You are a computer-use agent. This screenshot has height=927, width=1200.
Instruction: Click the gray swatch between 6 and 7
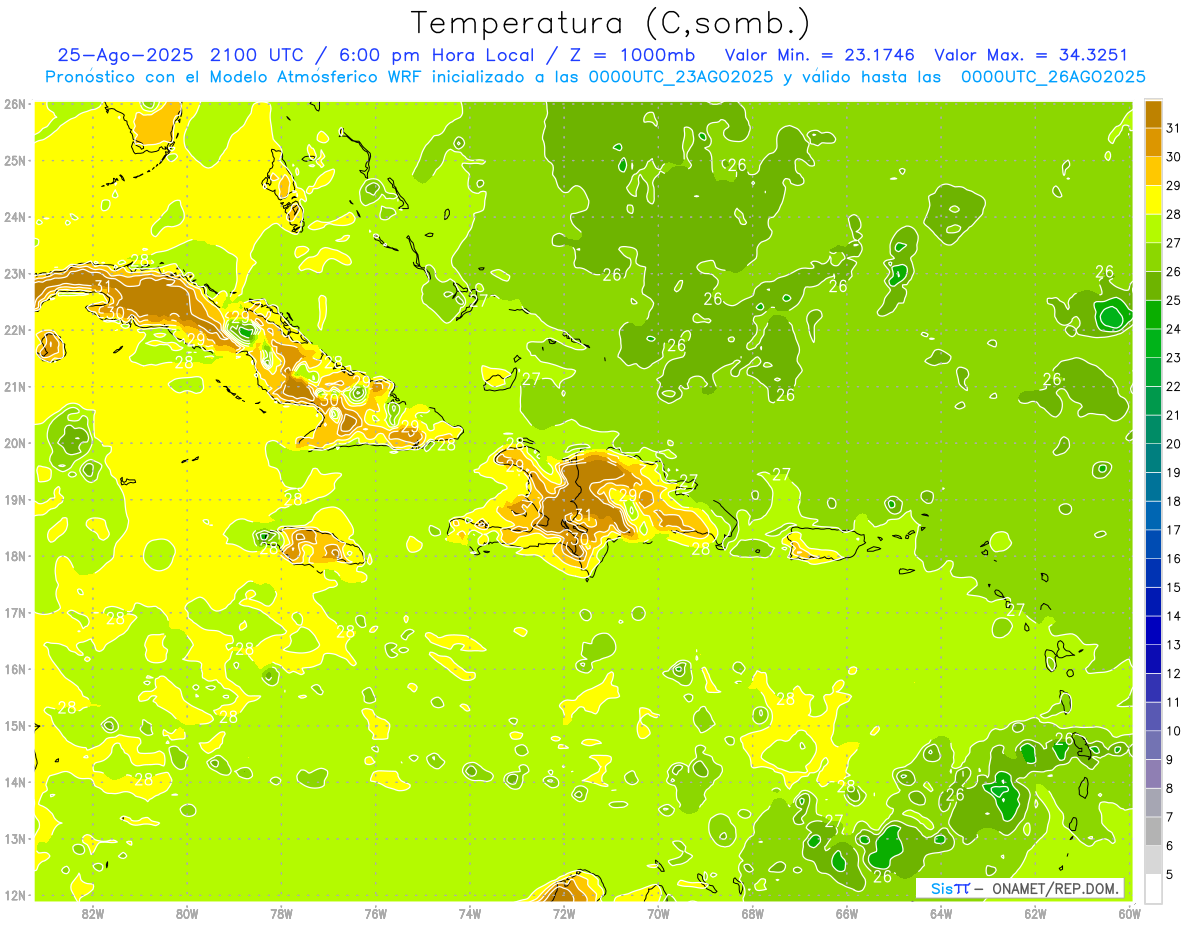[x=1153, y=831]
